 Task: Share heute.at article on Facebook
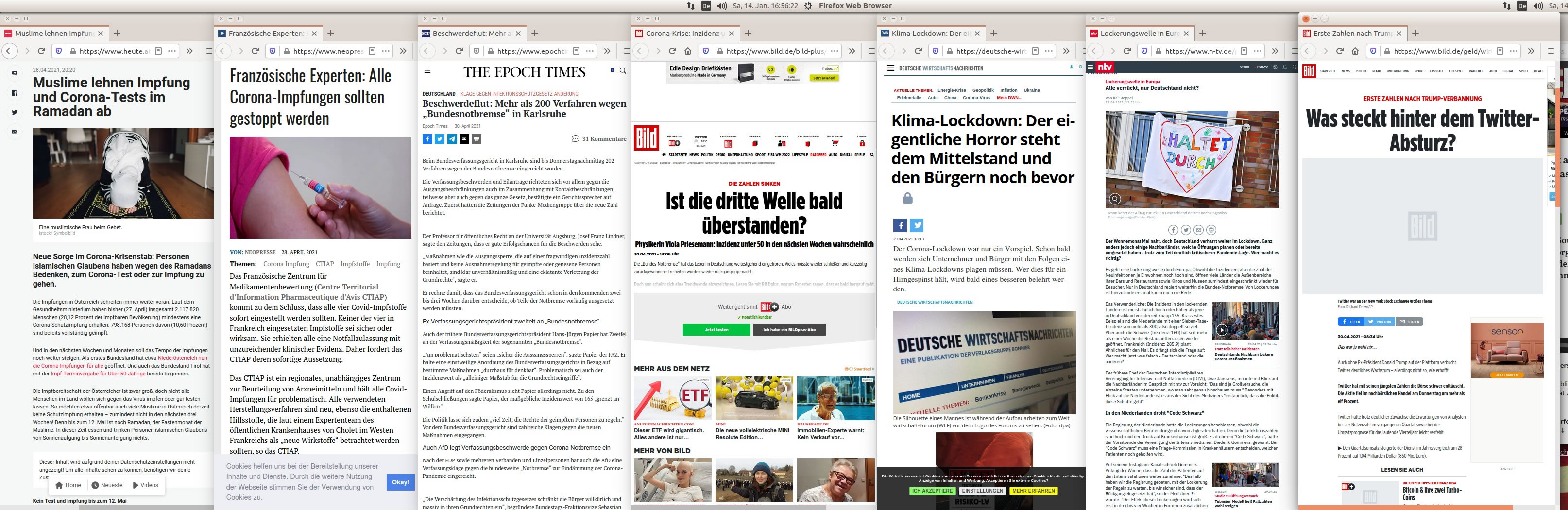tap(15, 92)
